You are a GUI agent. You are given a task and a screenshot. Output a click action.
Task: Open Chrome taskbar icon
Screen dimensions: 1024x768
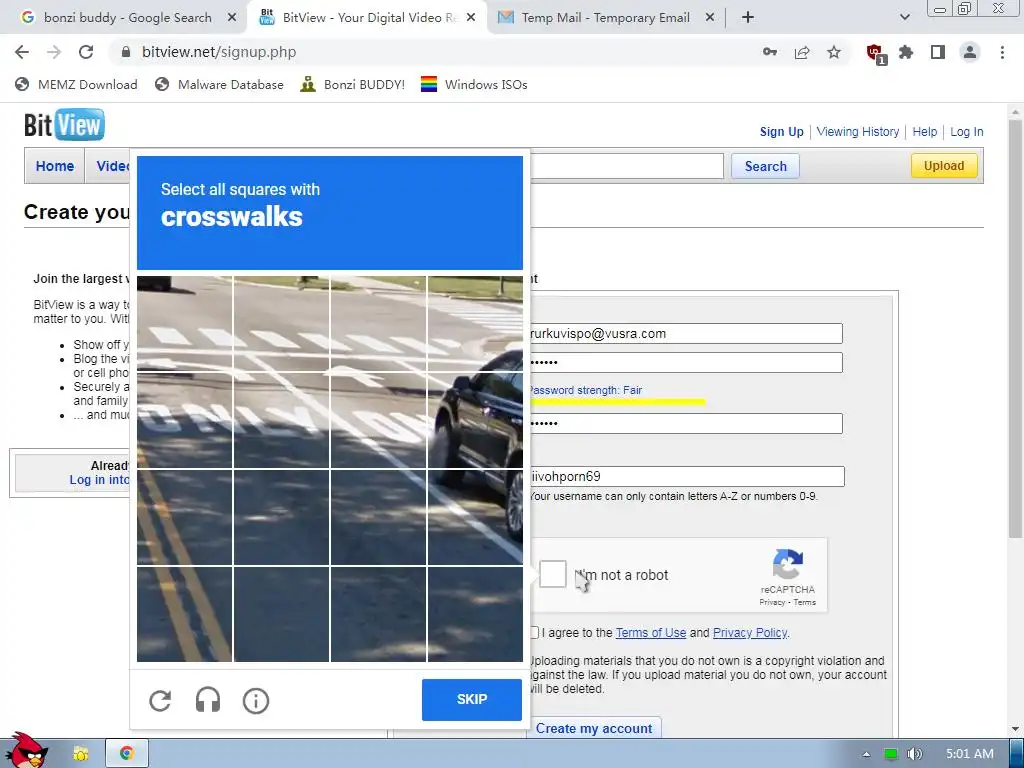click(127, 754)
